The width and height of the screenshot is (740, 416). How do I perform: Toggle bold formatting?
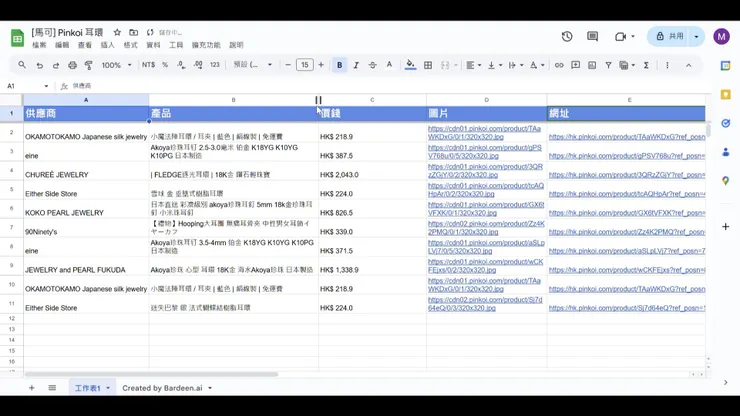click(339, 65)
